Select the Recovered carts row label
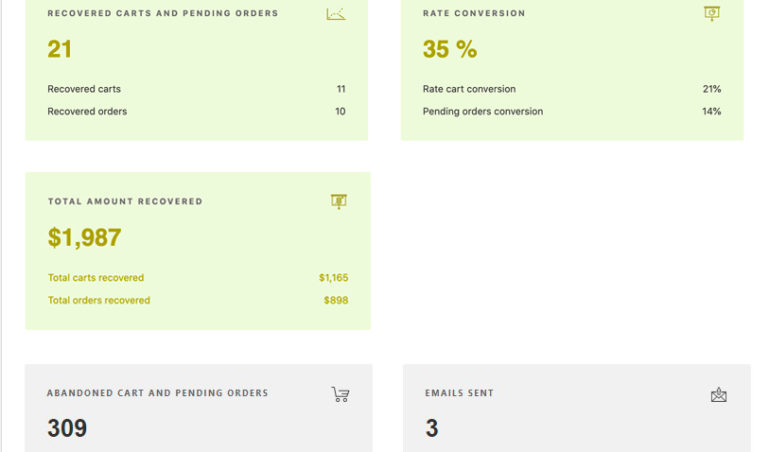Screen dimensions: 769x452 point(84,89)
